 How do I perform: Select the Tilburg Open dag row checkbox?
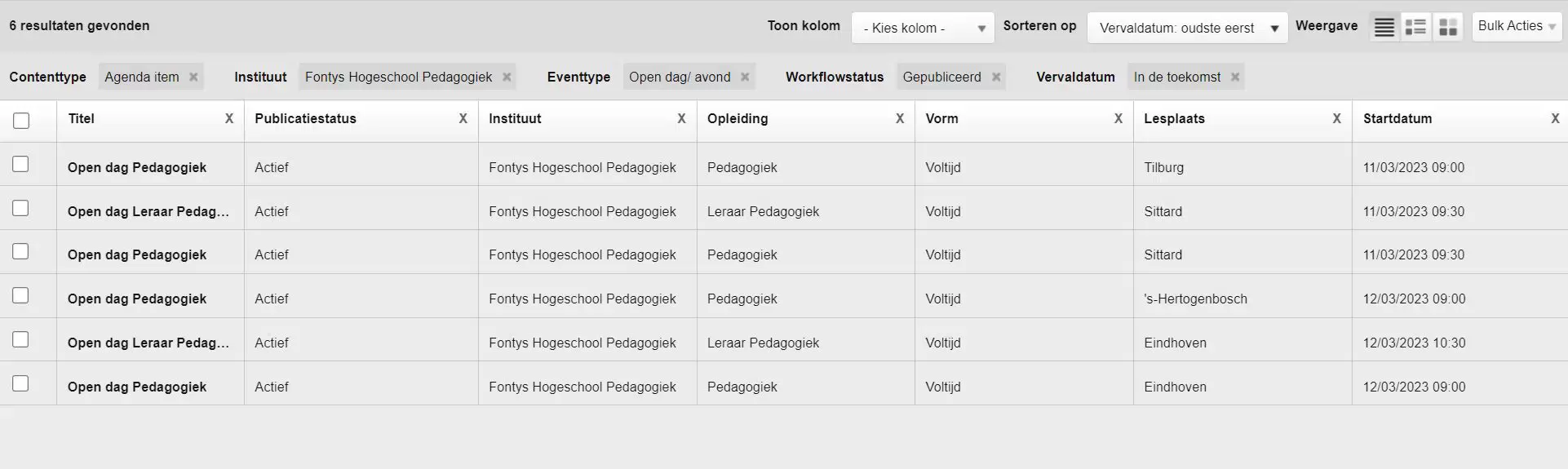20,164
